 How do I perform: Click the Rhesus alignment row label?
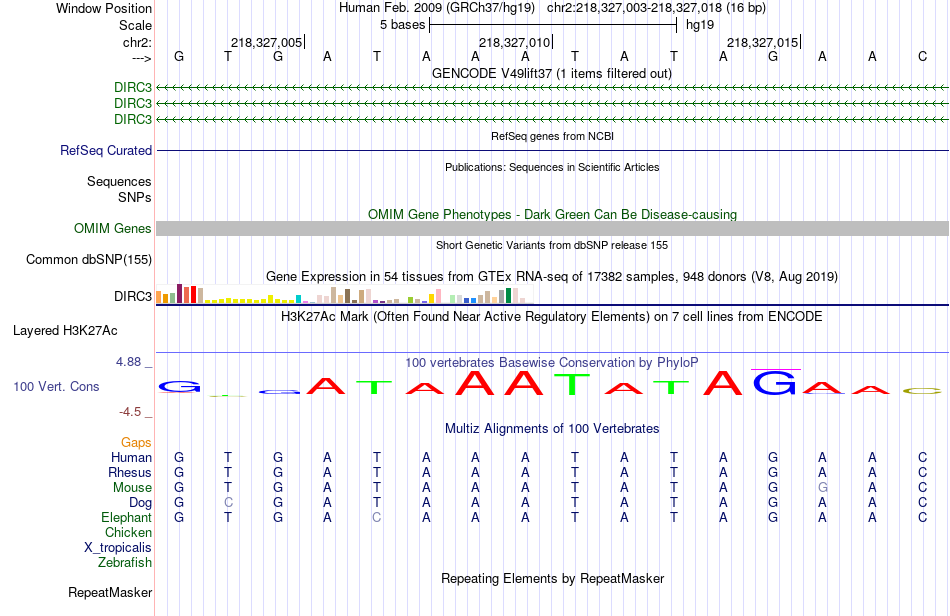pyautogui.click(x=130, y=472)
